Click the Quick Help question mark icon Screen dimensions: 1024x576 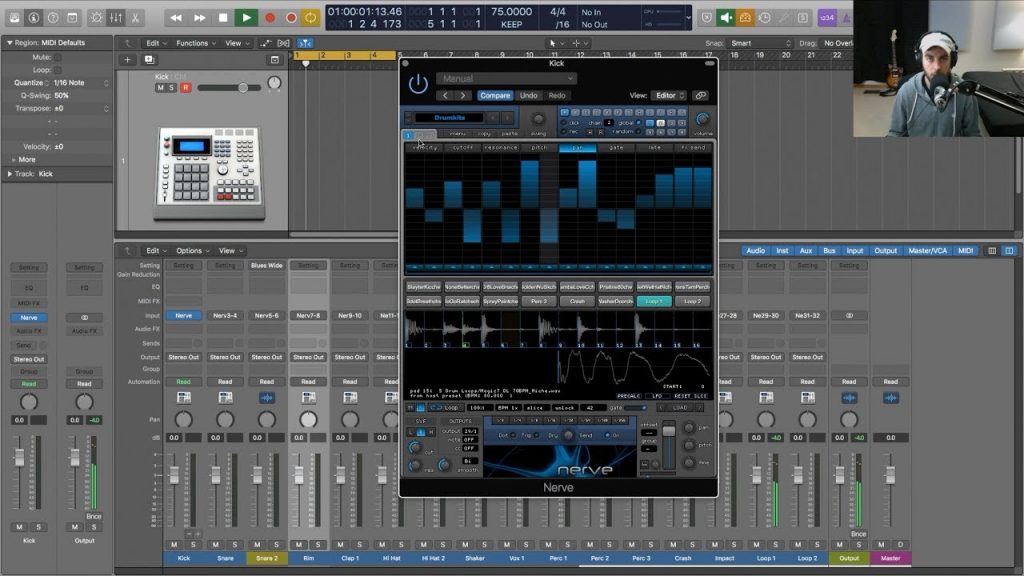[x=53, y=17]
